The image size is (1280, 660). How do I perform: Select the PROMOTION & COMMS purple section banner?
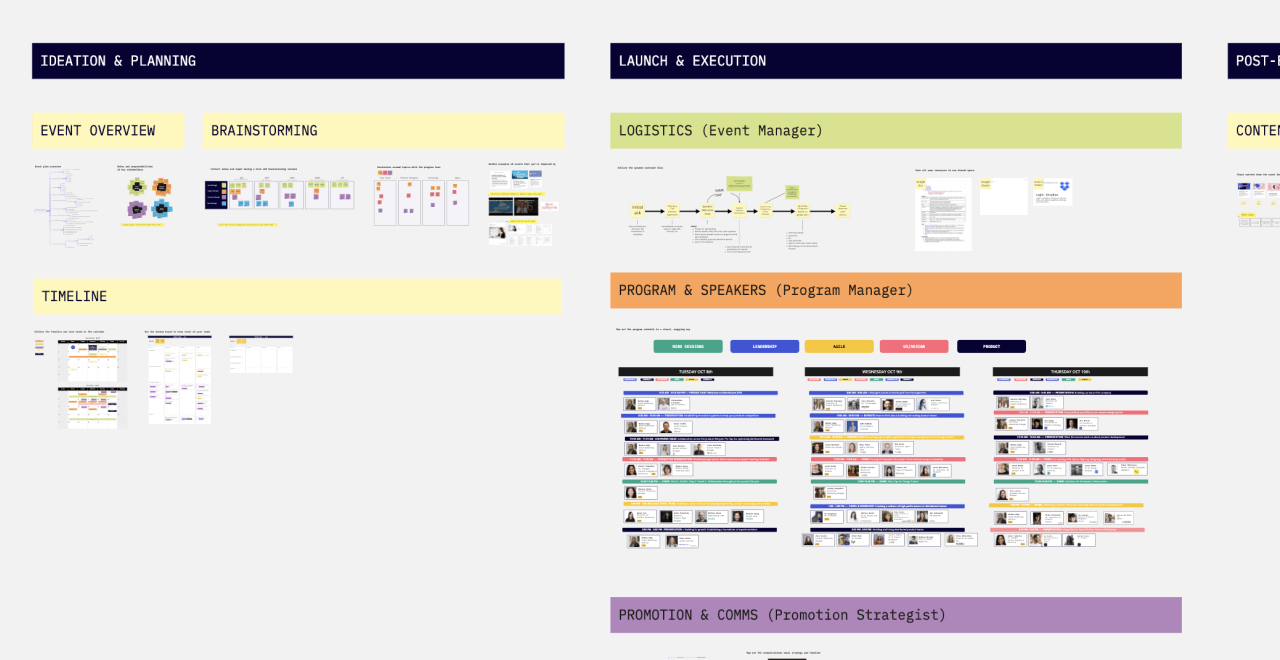[895, 615]
